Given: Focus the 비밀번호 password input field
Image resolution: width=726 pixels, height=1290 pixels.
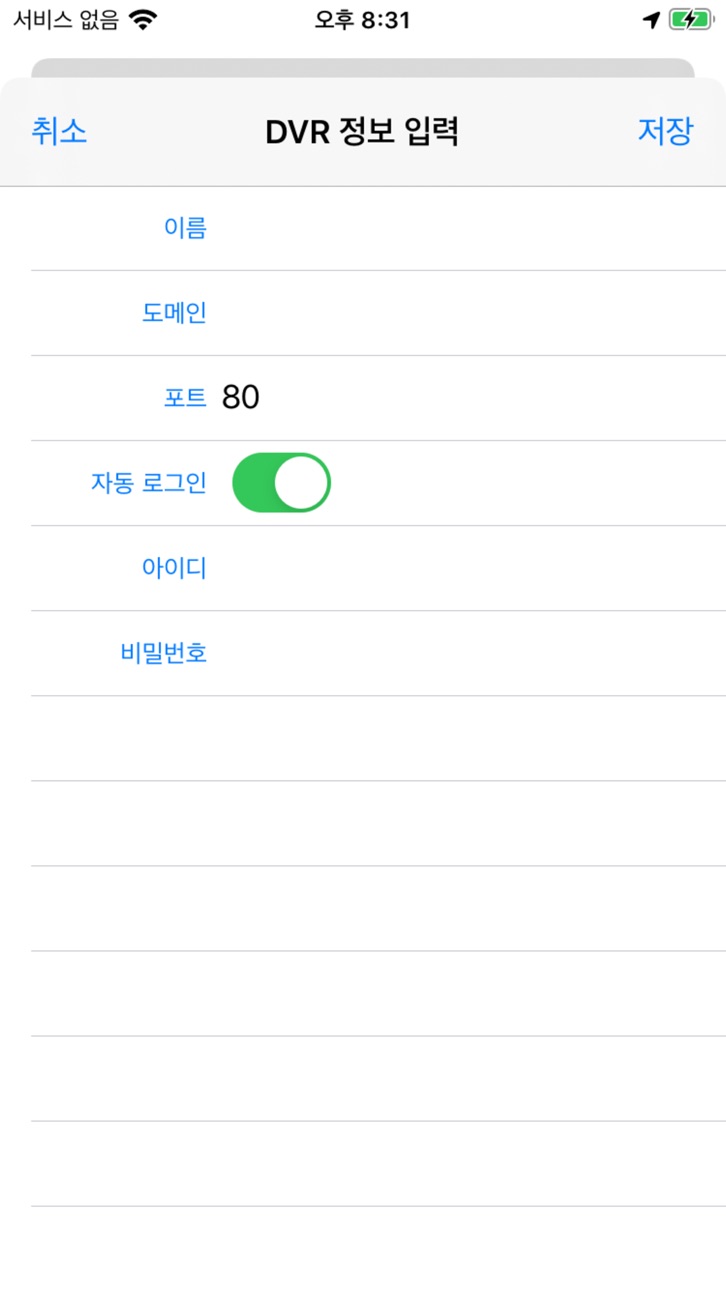Looking at the screenshot, I should coord(468,654).
